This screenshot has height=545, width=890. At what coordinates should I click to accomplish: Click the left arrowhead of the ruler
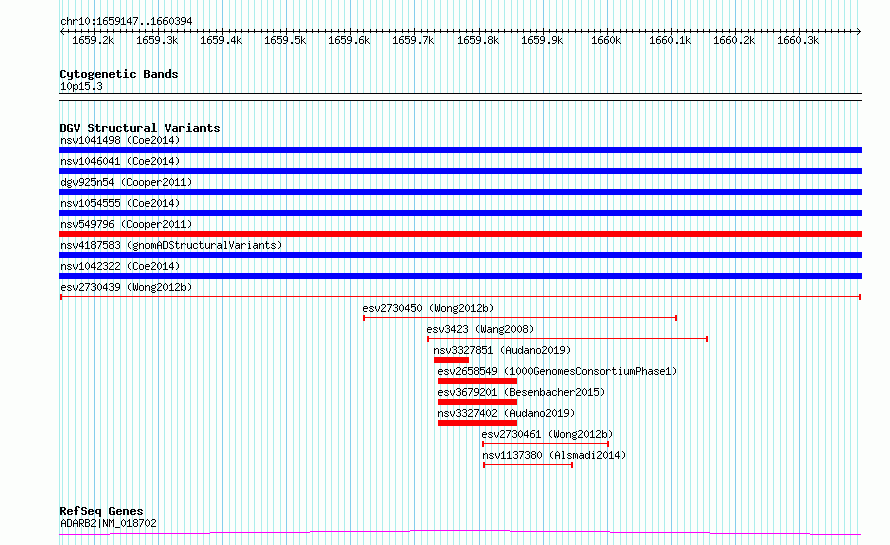pyautogui.click(x=62, y=32)
